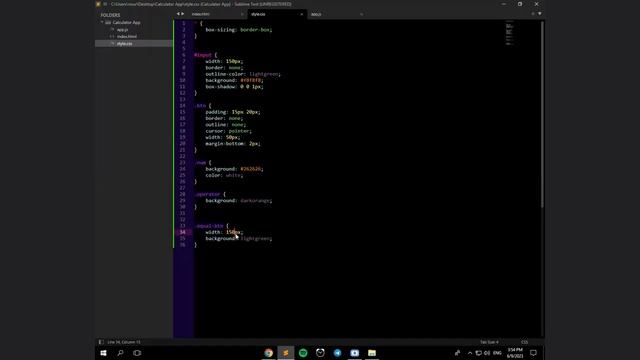640x360 pixels.
Task: Open Spotify from the taskbar
Action: (303, 353)
